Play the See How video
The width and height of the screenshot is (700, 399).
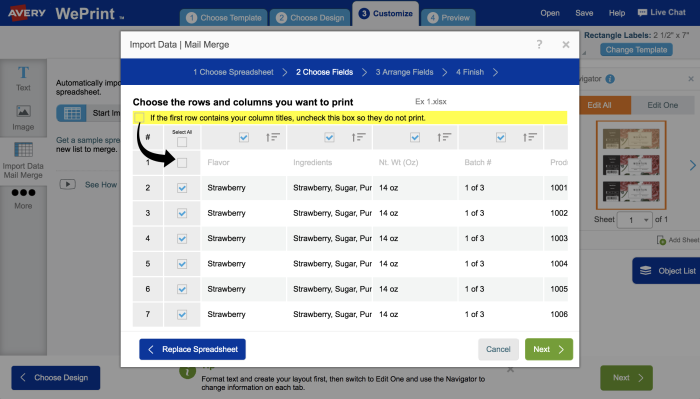coord(67,184)
